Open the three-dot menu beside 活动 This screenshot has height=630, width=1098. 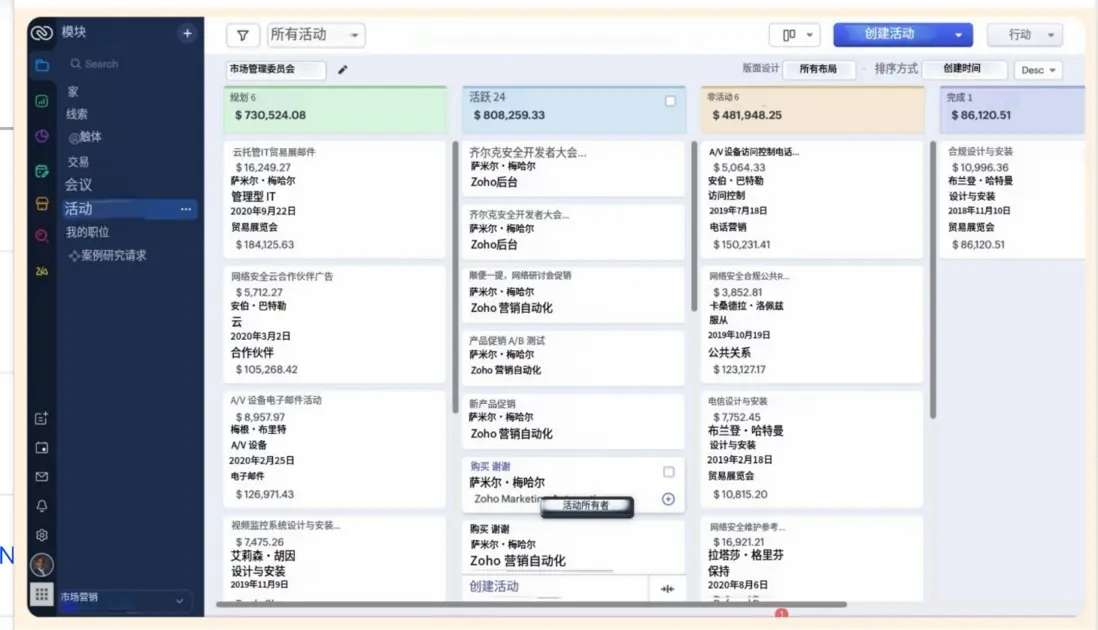186,209
